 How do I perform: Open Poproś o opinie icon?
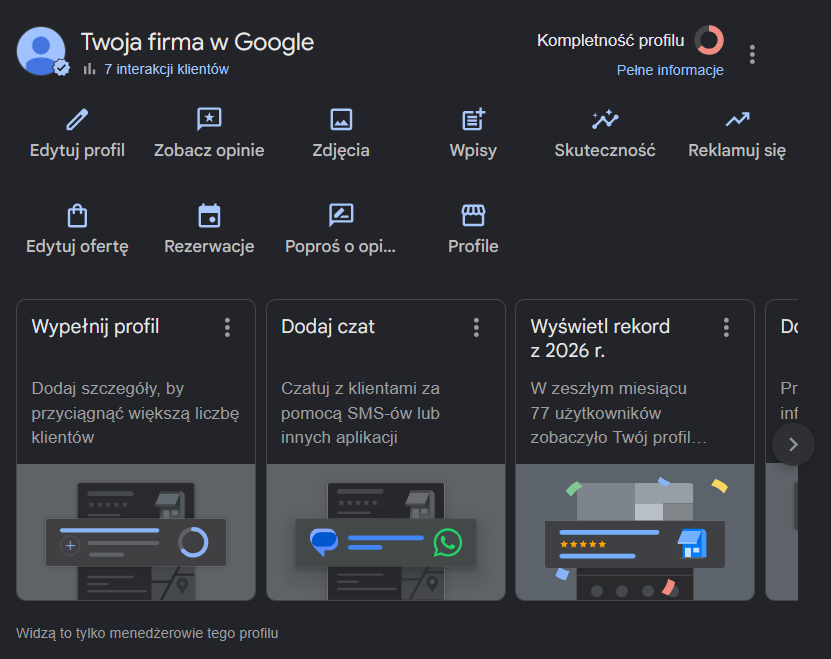coord(341,215)
